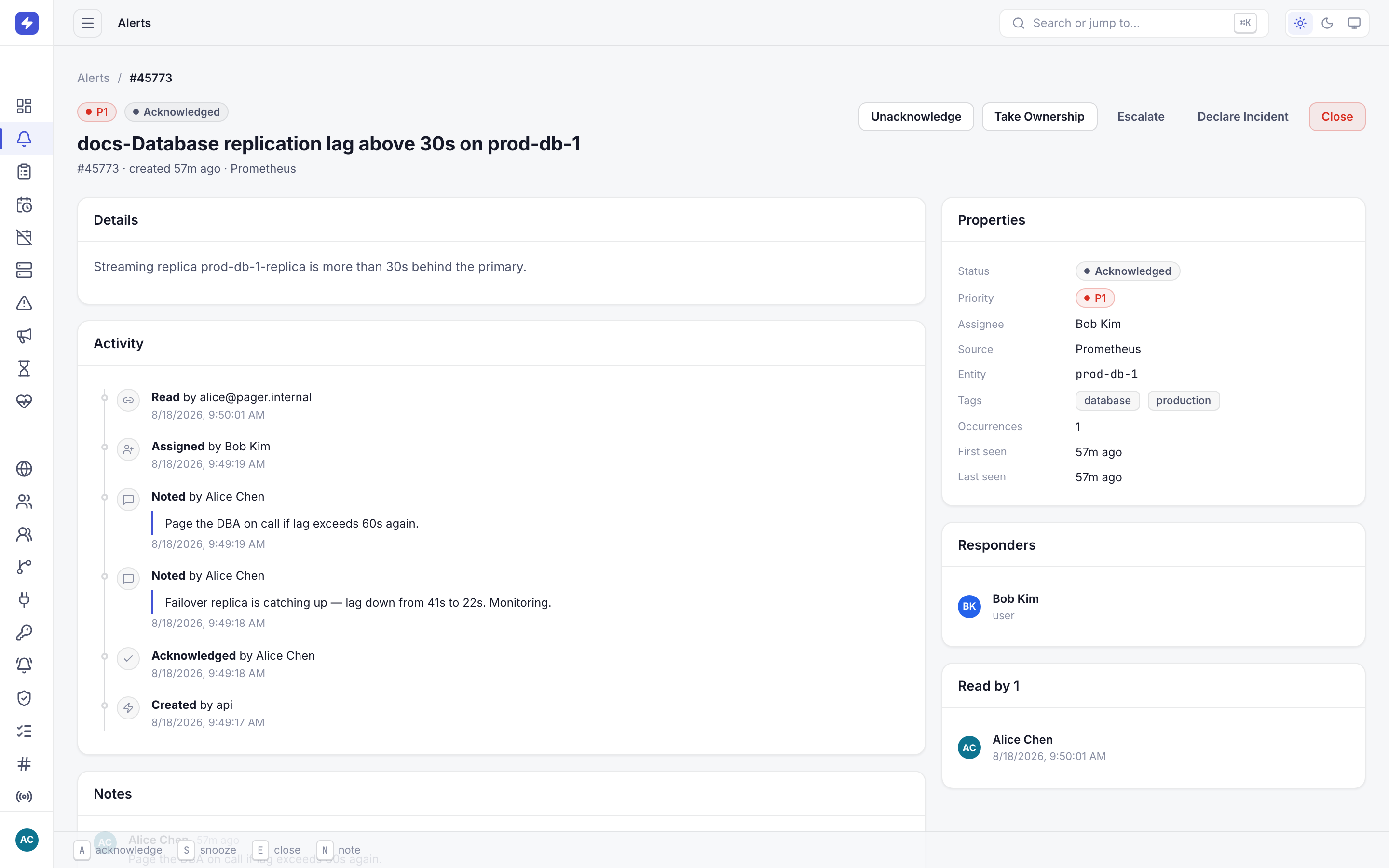Open the clipboard list icon in sidebar

24,172
